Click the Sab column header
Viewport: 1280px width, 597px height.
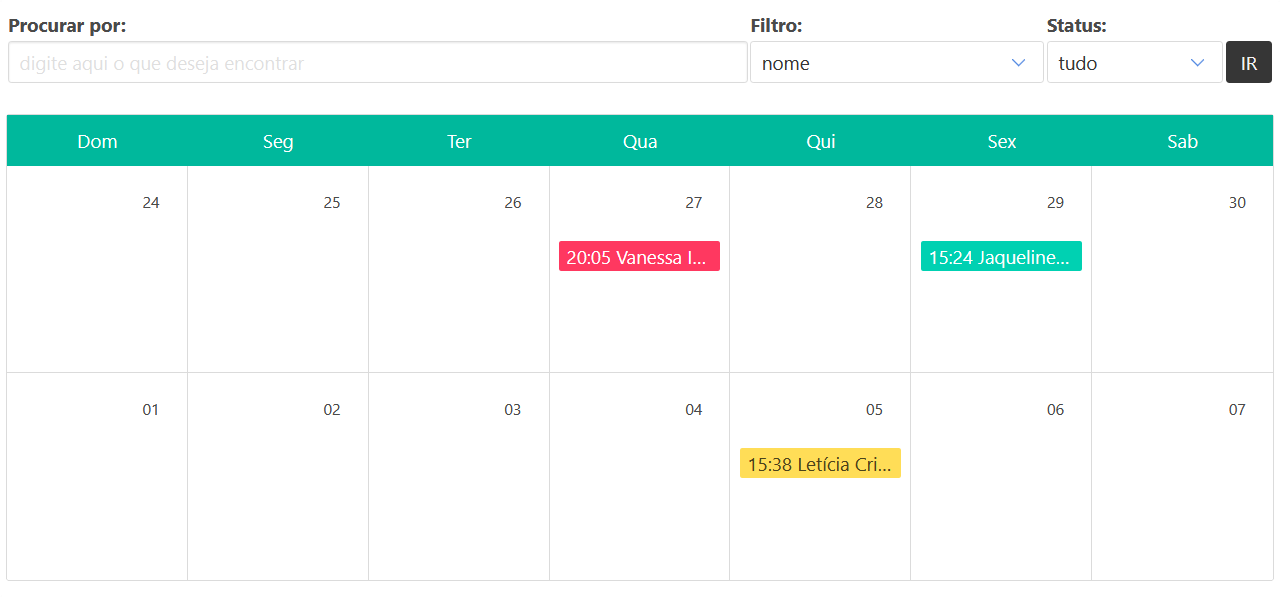click(1182, 141)
